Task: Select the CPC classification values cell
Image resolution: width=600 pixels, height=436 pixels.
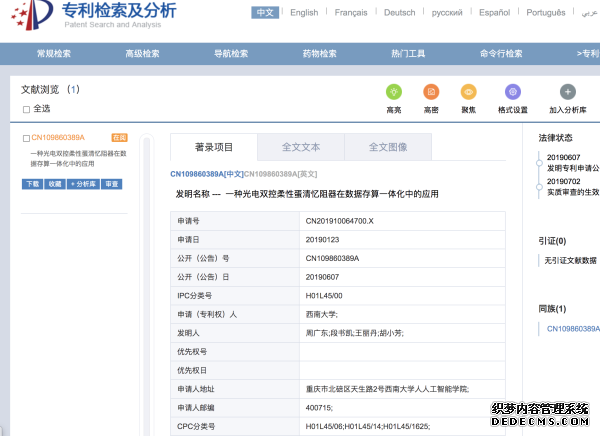Action: coord(402,427)
